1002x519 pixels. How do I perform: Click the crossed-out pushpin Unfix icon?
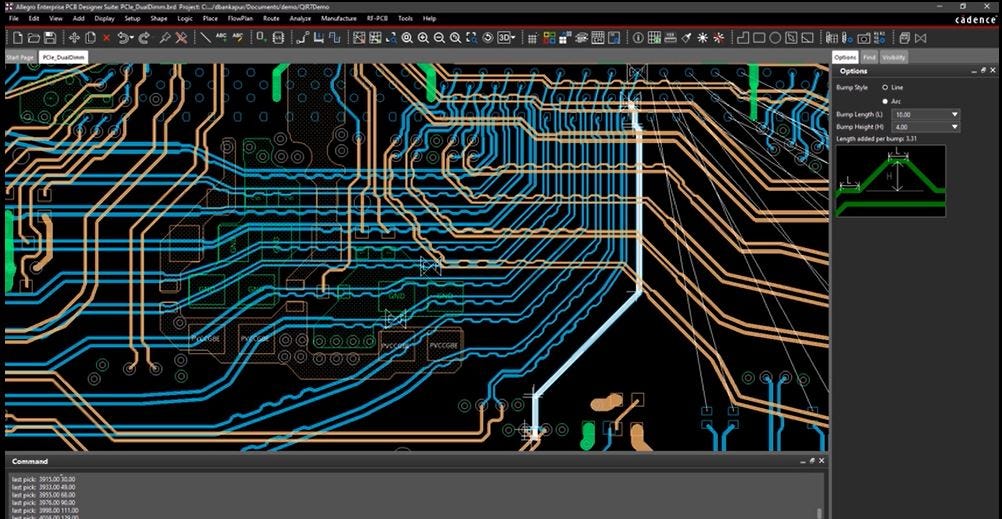[181, 38]
